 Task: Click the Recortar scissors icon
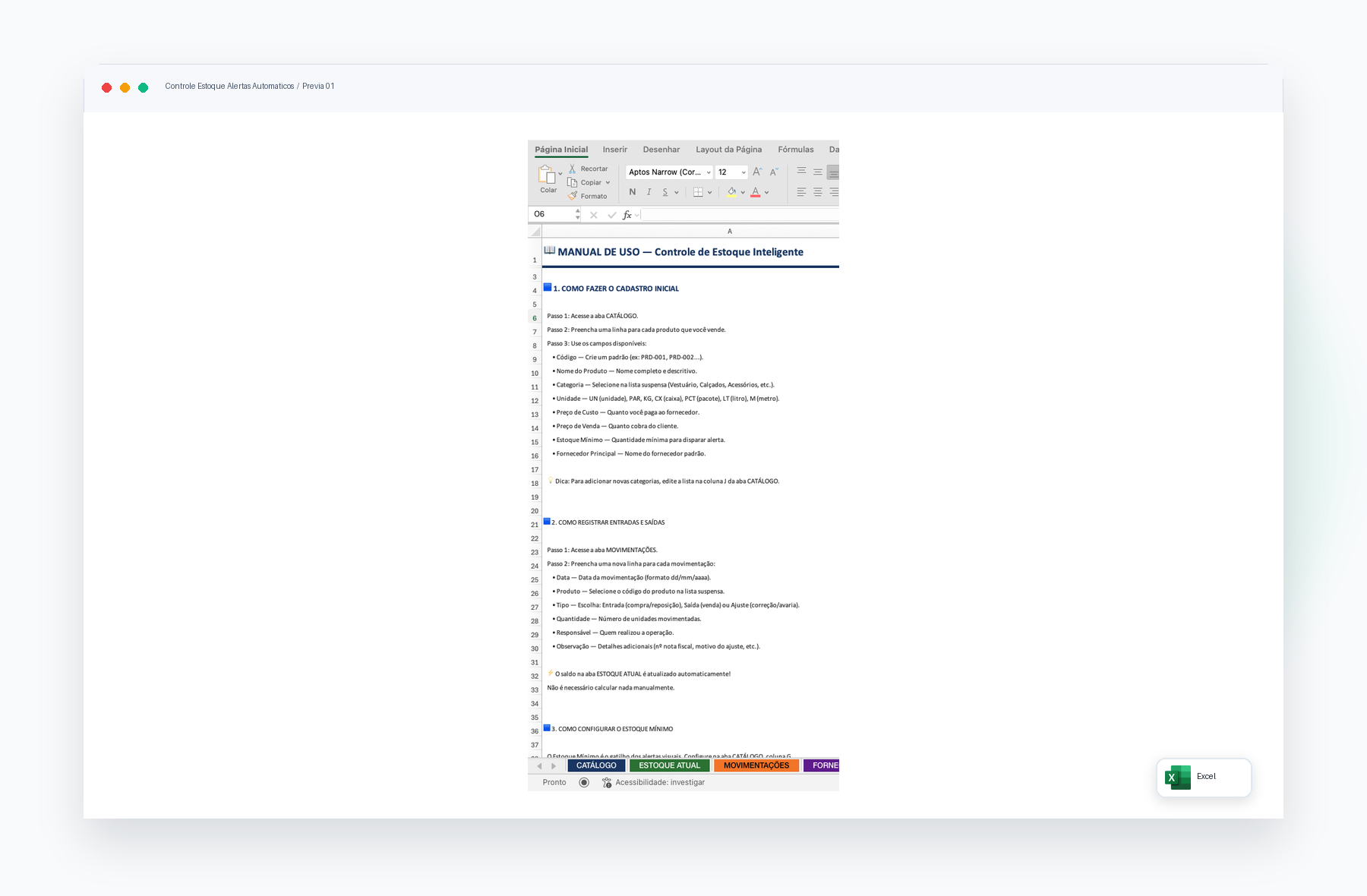point(573,169)
